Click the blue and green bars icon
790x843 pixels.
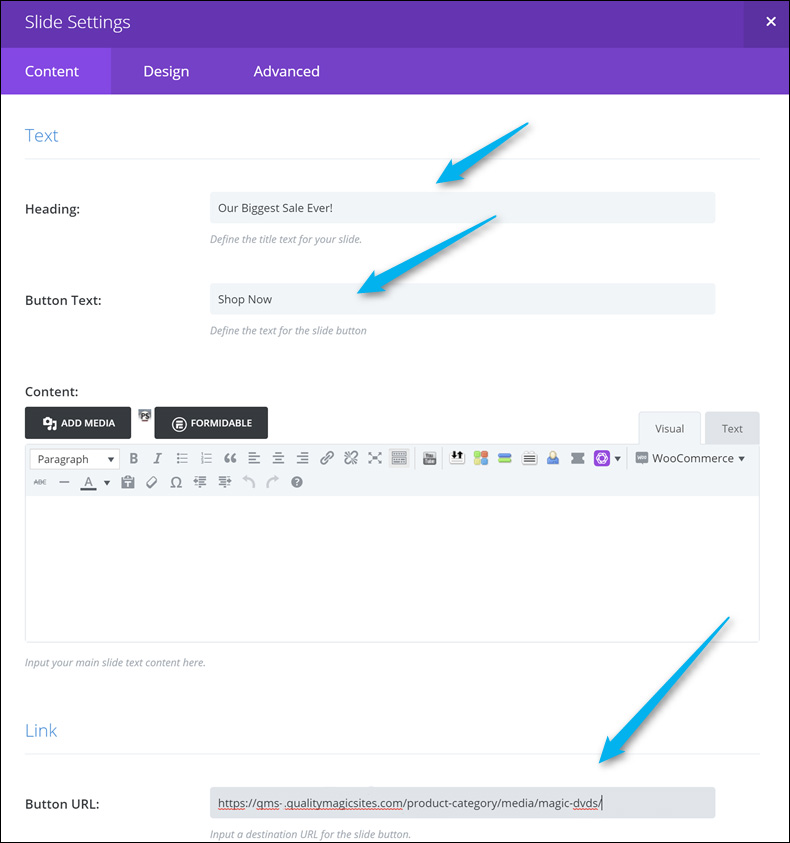pyautogui.click(x=504, y=459)
